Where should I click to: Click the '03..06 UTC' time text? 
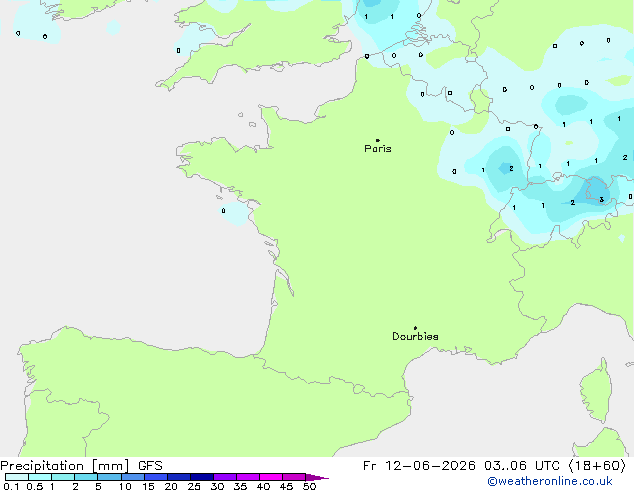pyautogui.click(x=522, y=466)
